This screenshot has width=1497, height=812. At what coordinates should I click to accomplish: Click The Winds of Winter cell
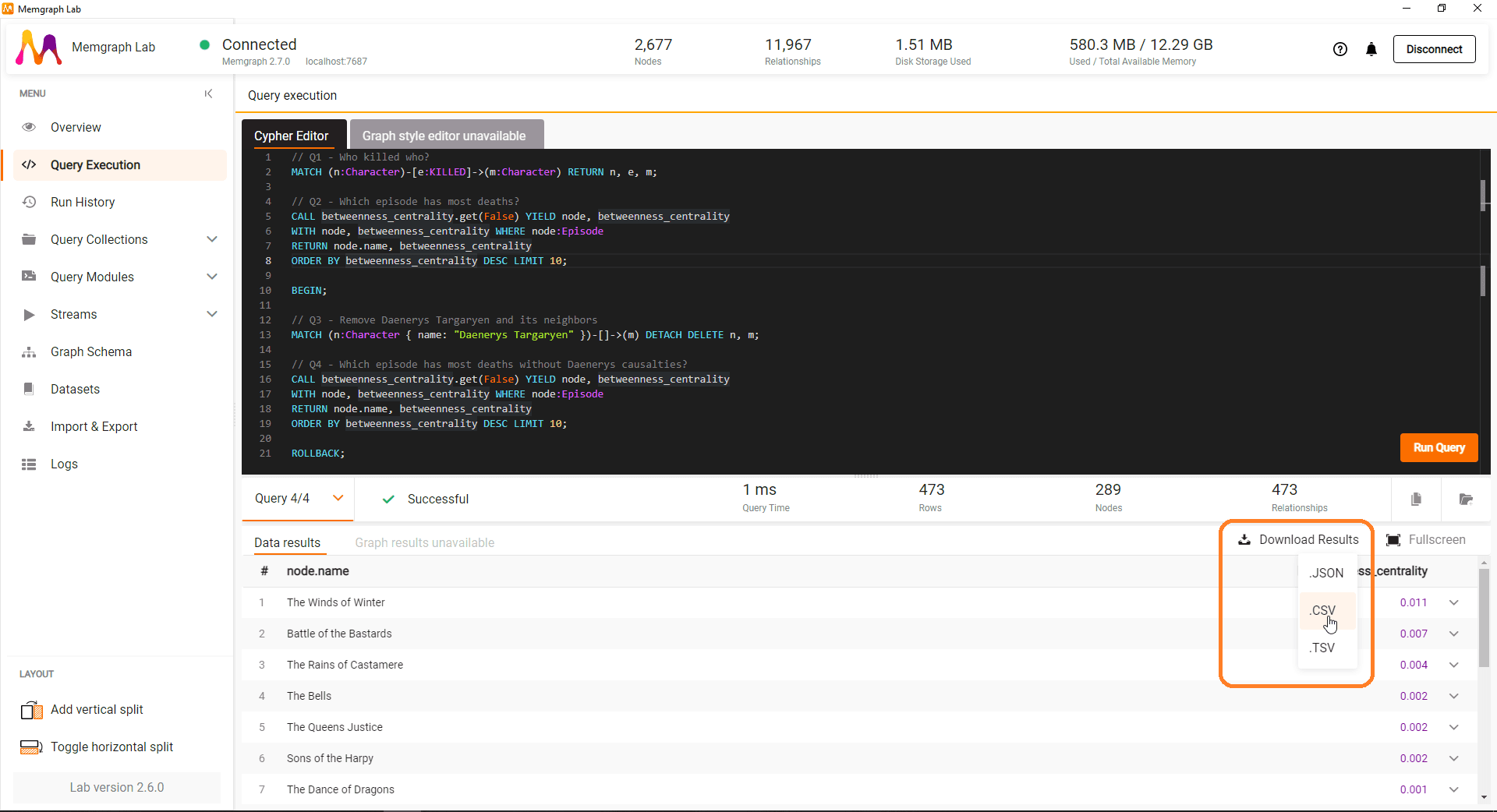(x=335, y=602)
